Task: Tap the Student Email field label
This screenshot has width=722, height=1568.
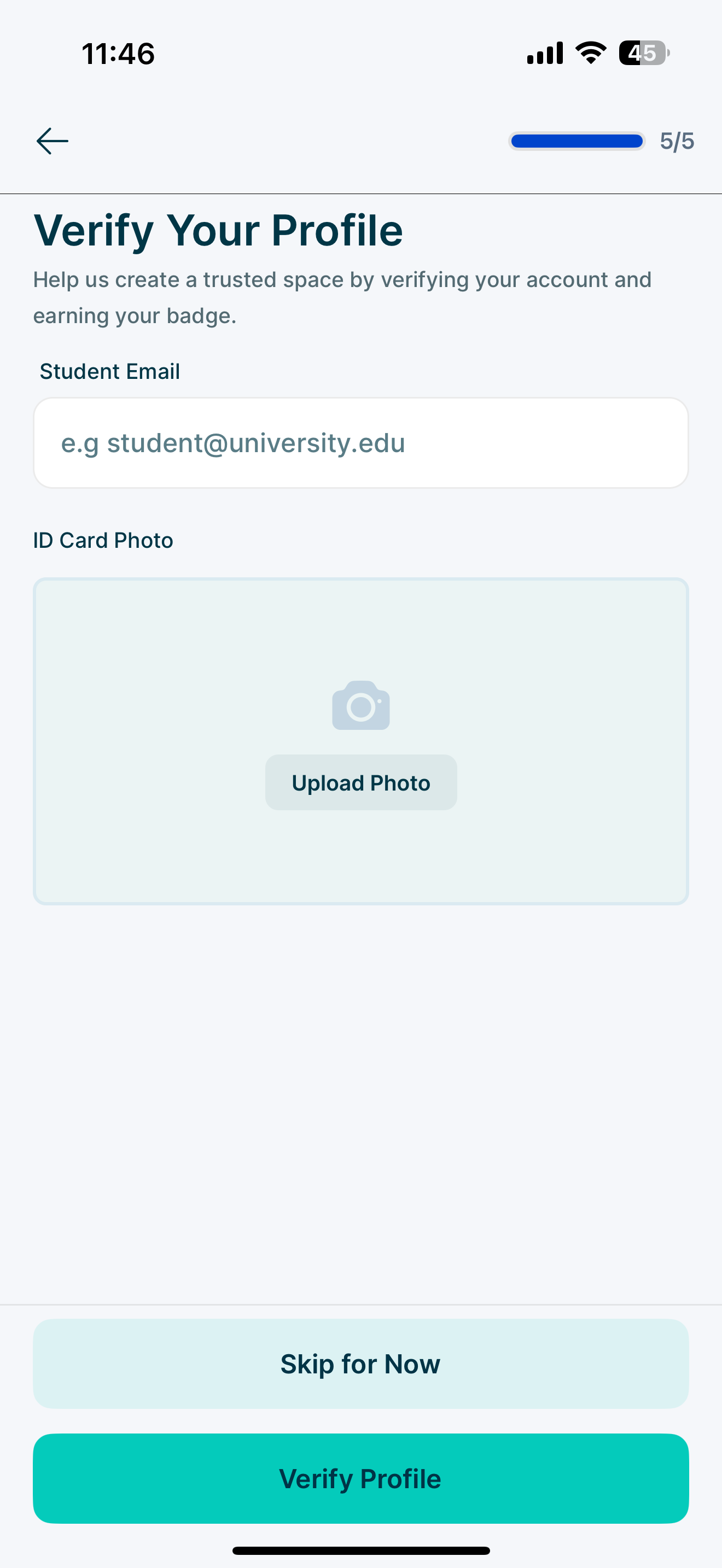Action: (109, 371)
